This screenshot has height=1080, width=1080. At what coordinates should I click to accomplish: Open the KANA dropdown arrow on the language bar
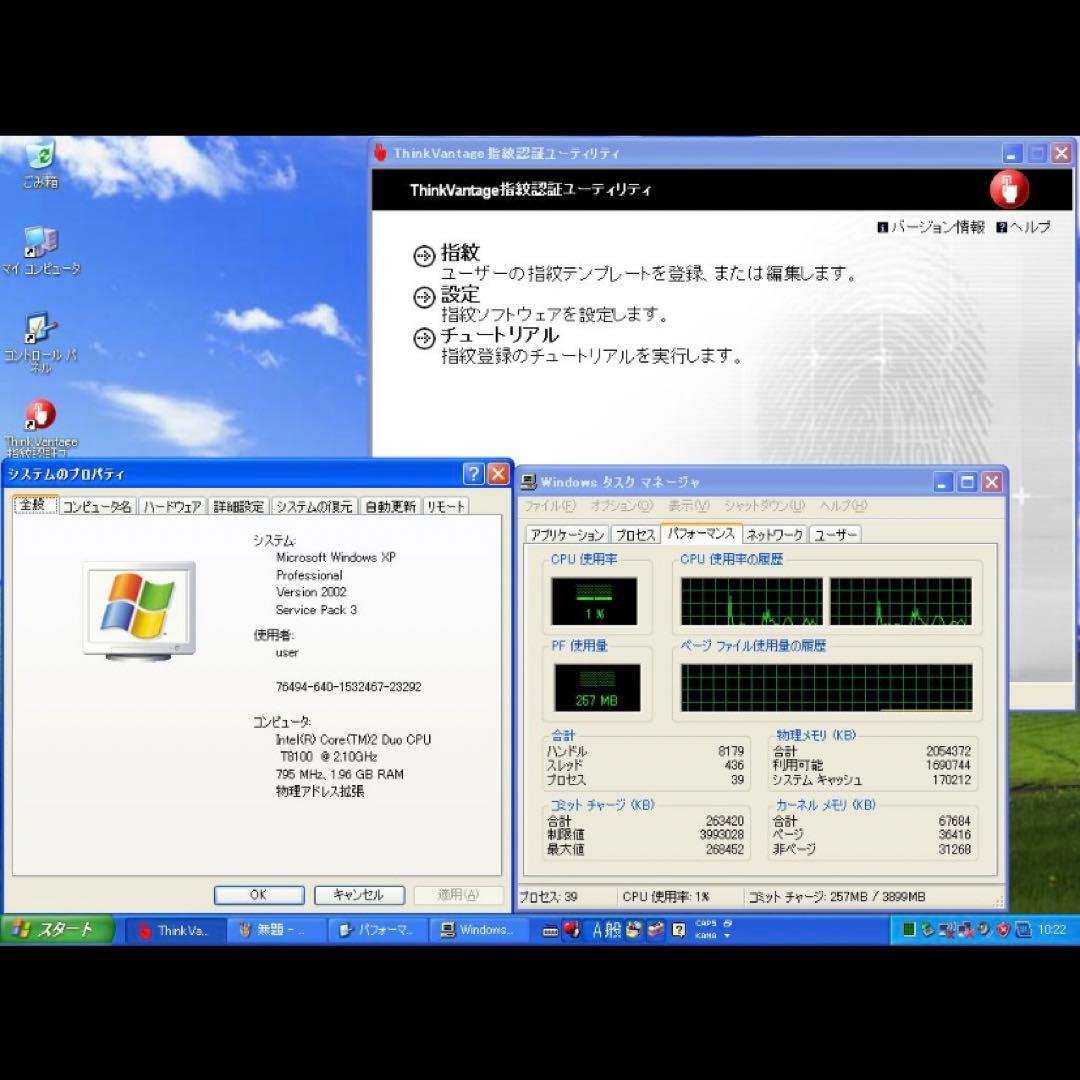coord(726,936)
